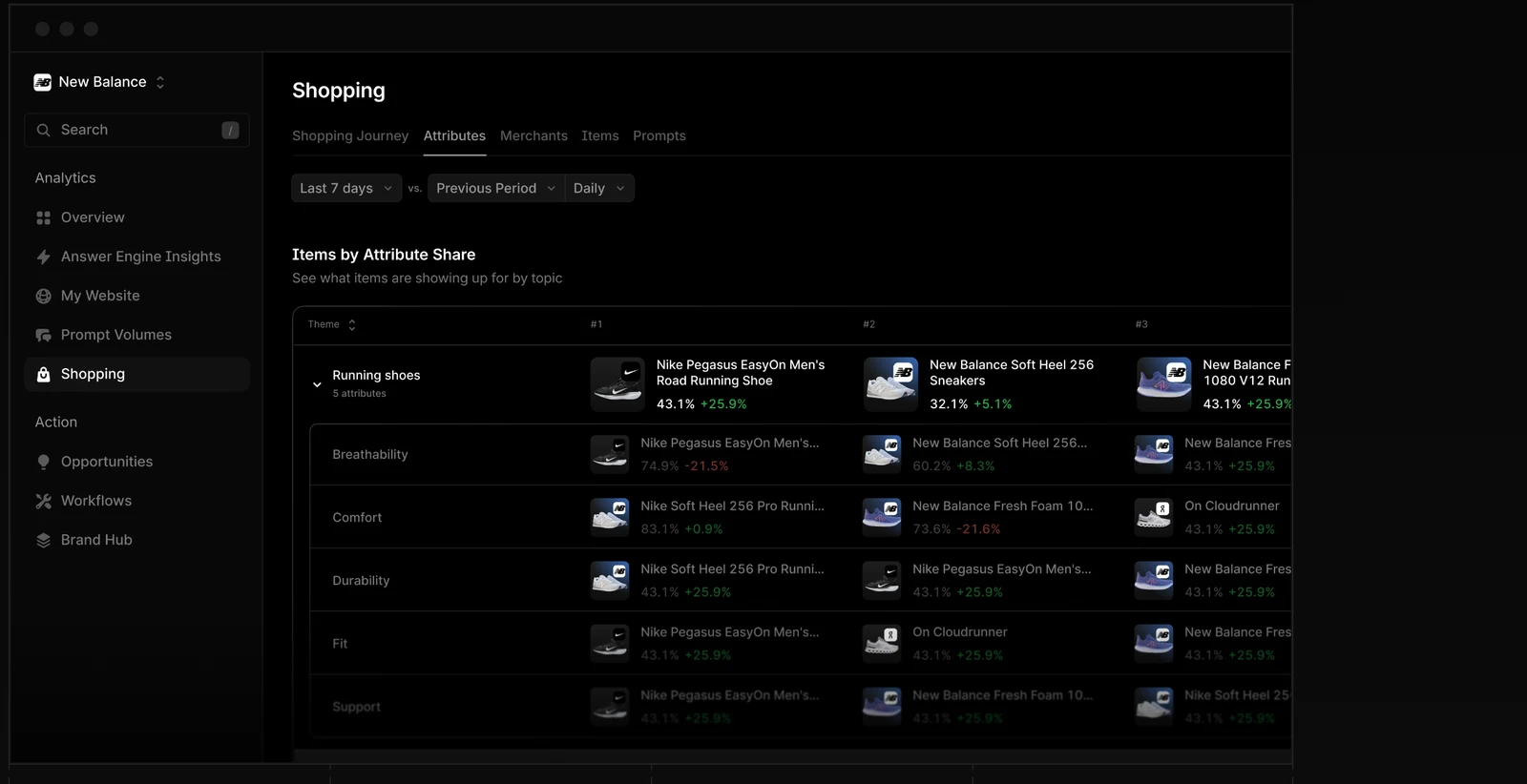Click the Nike Pegasus thumbnail in Running shoes row
1527x784 pixels.
coord(617,383)
